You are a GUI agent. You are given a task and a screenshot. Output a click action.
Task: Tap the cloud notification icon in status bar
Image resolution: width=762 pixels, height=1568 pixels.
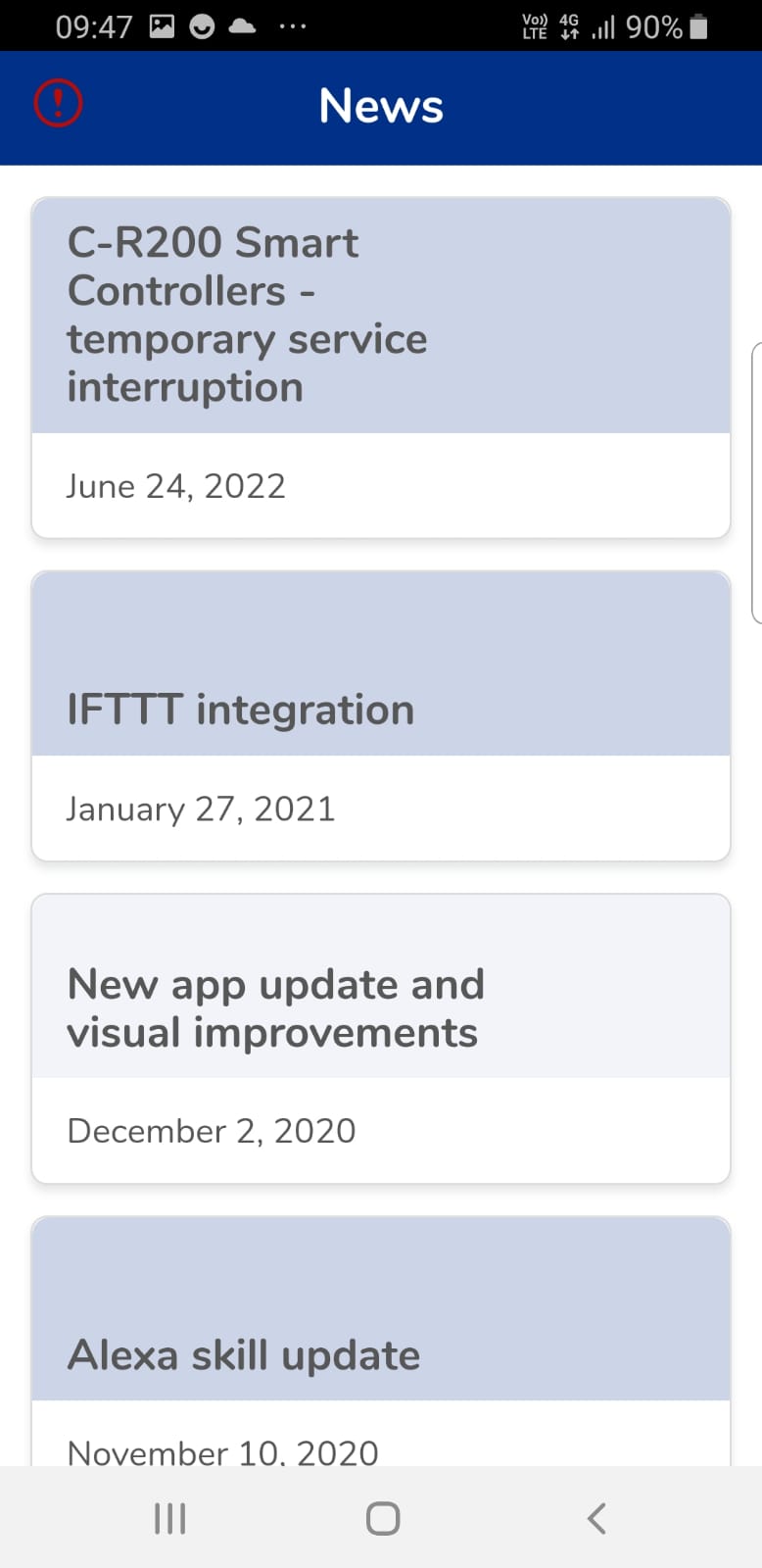point(242,26)
